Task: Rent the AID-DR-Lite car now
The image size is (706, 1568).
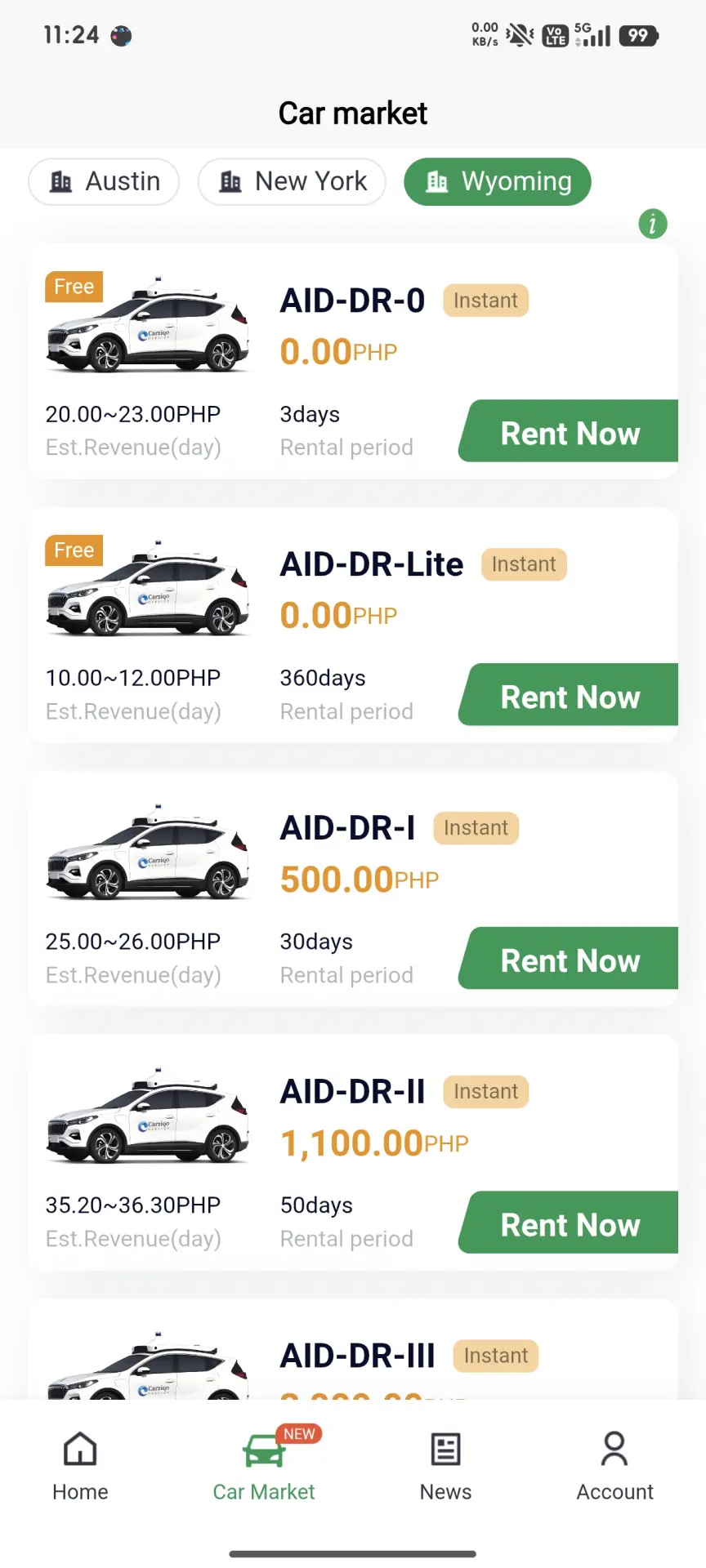Action: pos(569,695)
